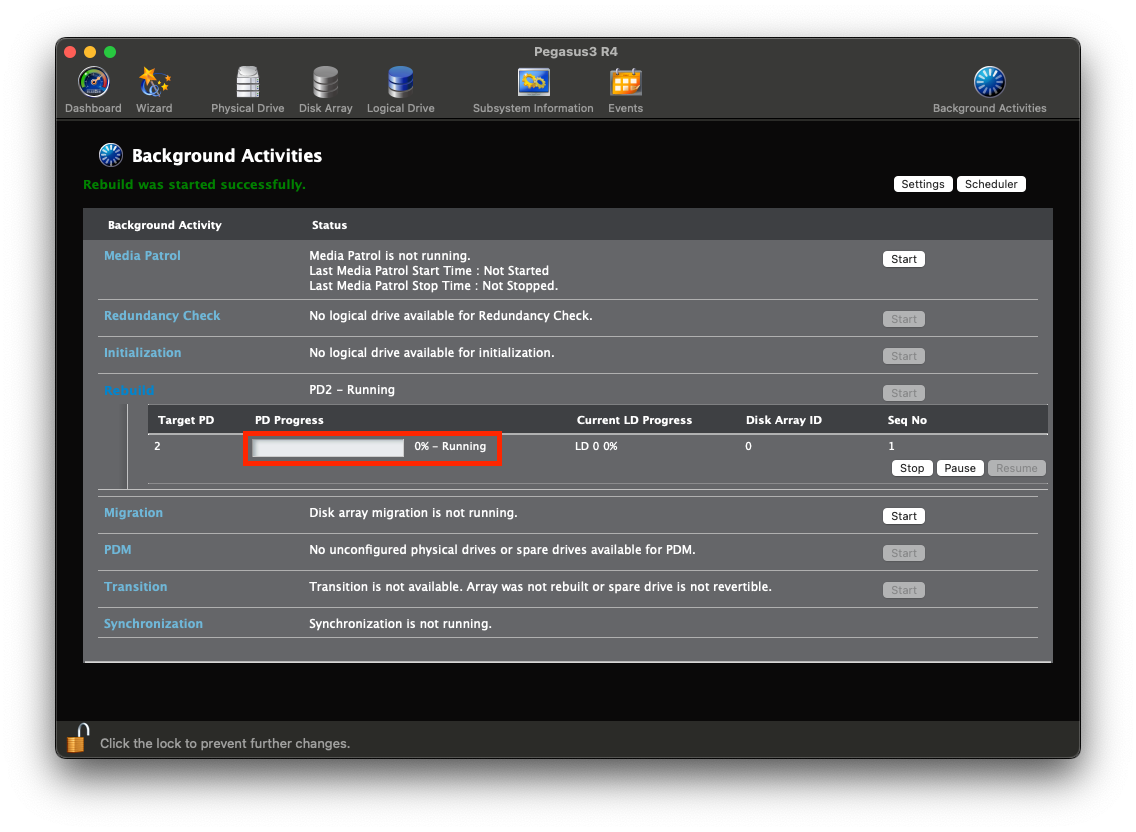Open the Scheduler button
This screenshot has height=832, width=1136.
tap(990, 184)
